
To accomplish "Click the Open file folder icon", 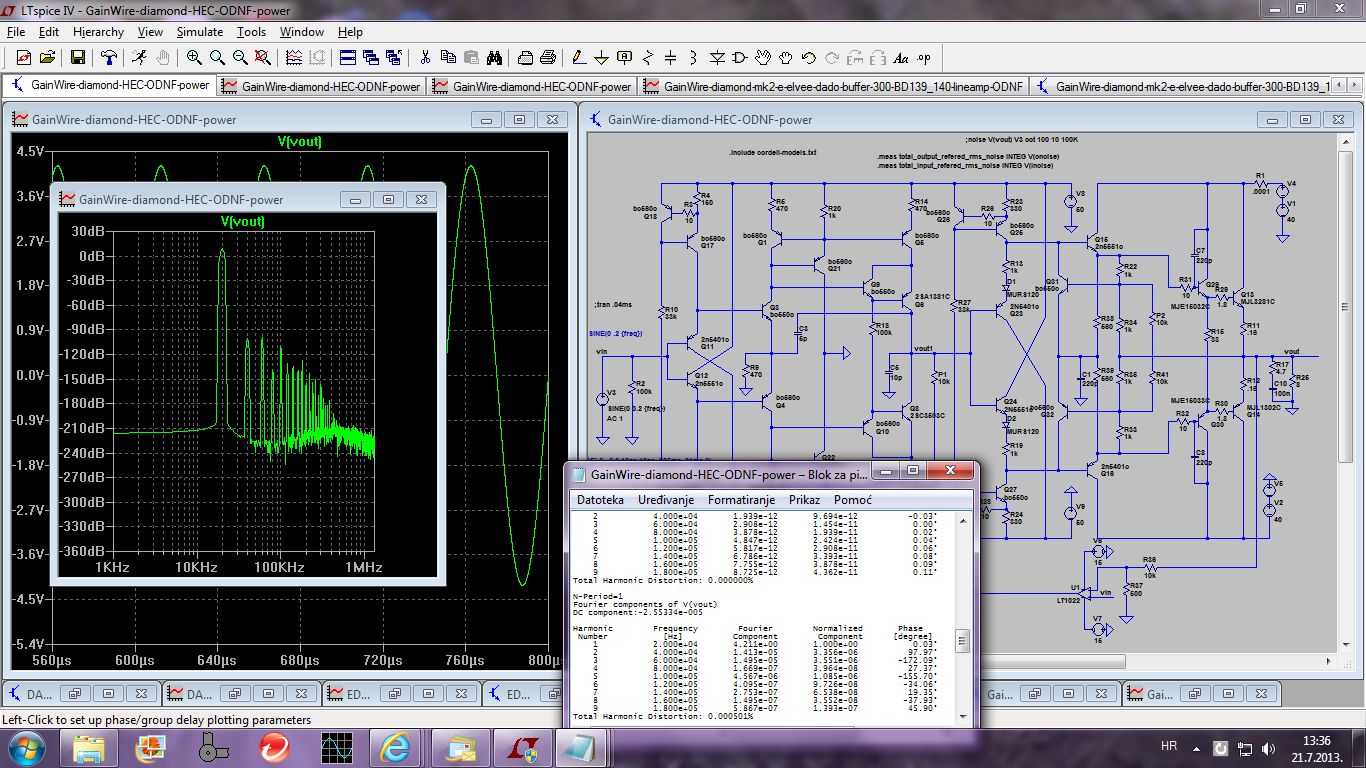I will coord(46,57).
